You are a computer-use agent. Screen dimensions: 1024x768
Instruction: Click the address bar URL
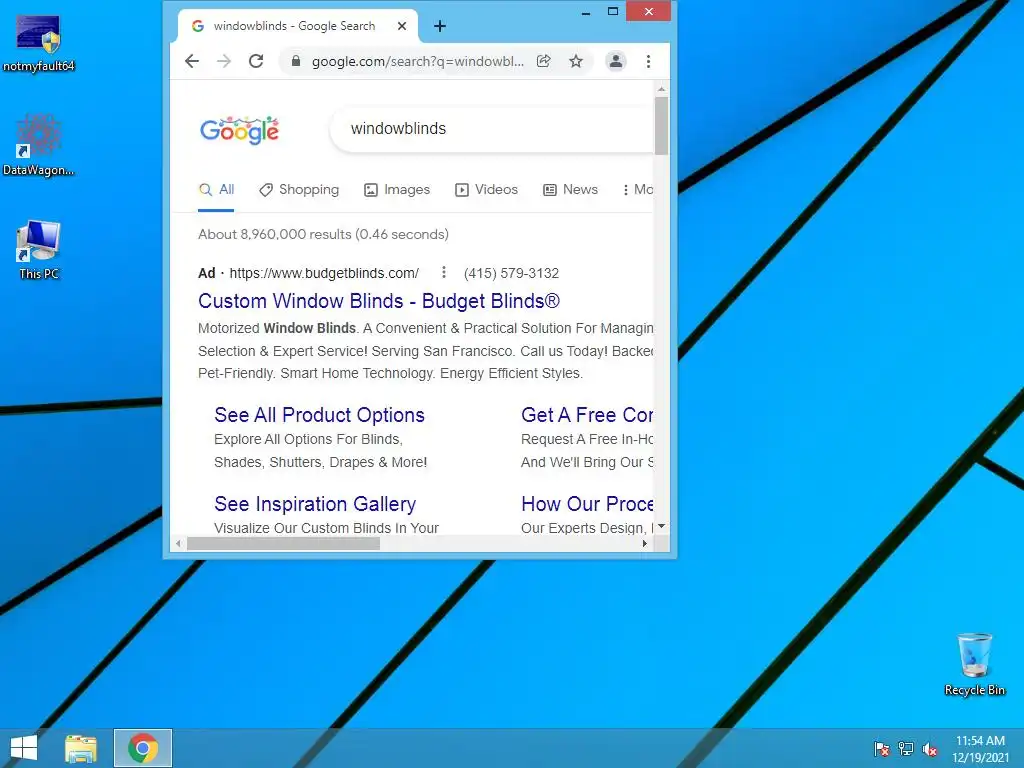pos(418,61)
